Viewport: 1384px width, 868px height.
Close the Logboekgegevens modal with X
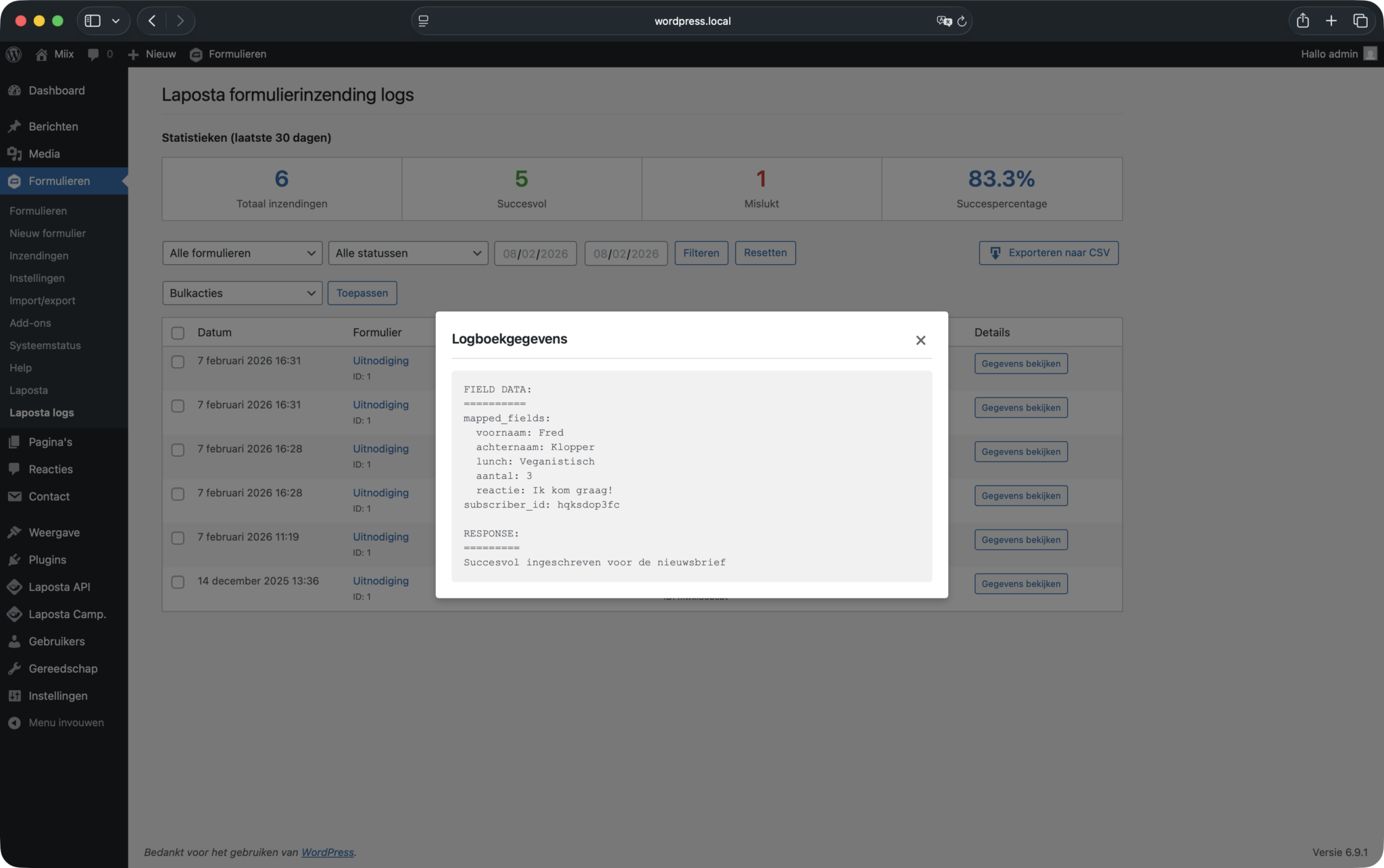tap(920, 340)
